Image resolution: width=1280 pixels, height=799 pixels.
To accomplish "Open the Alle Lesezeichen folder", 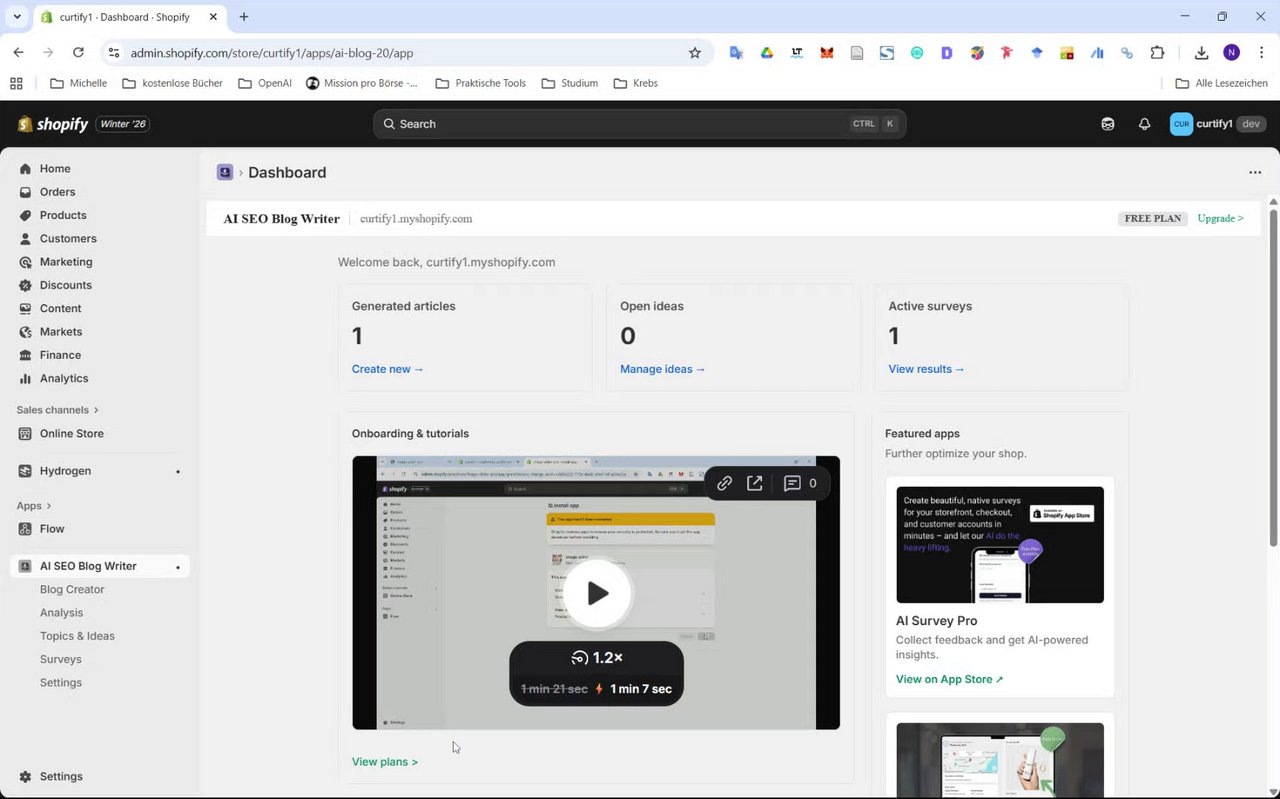I will tap(1221, 83).
